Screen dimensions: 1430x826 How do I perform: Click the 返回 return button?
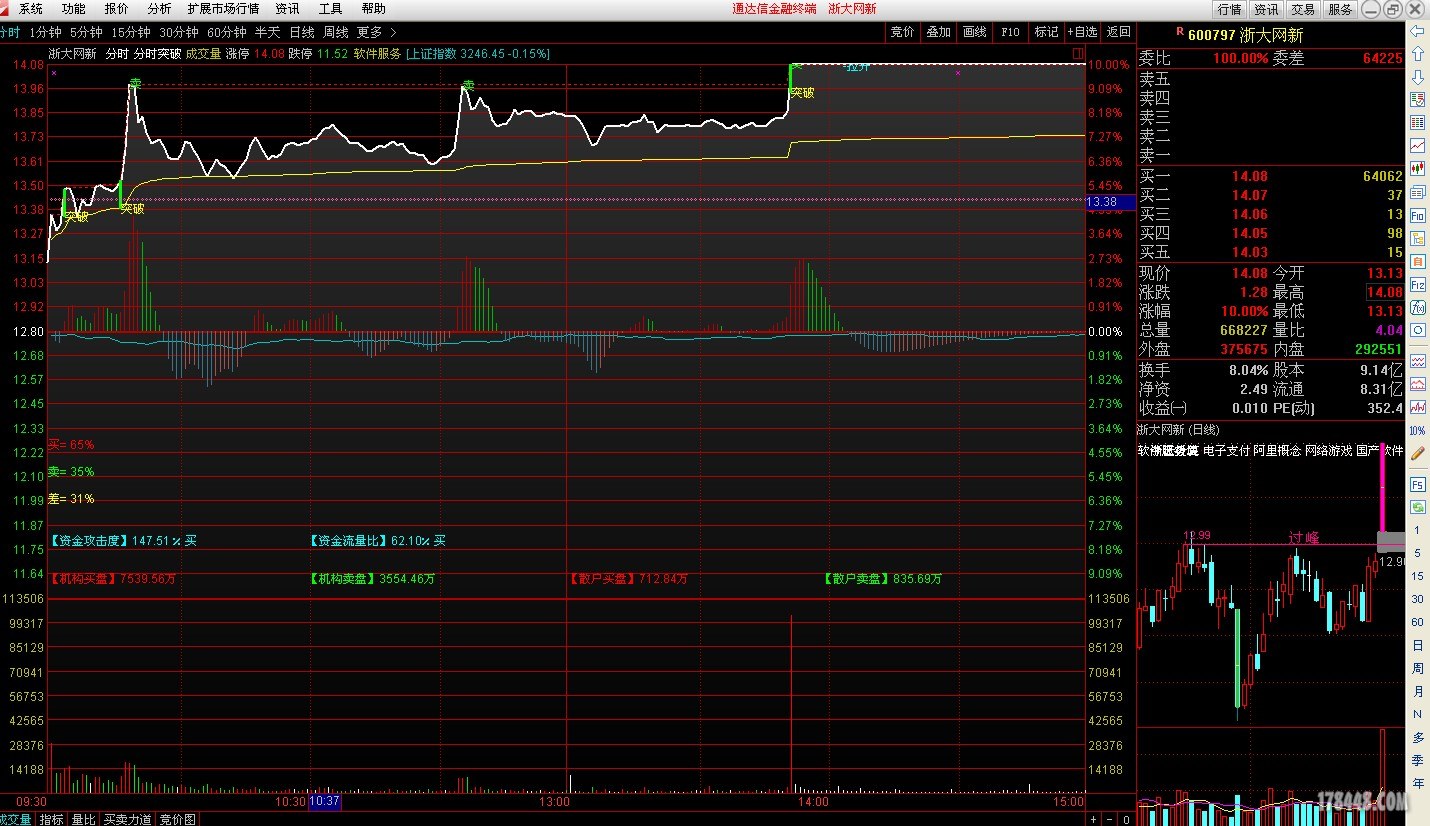(x=1118, y=32)
